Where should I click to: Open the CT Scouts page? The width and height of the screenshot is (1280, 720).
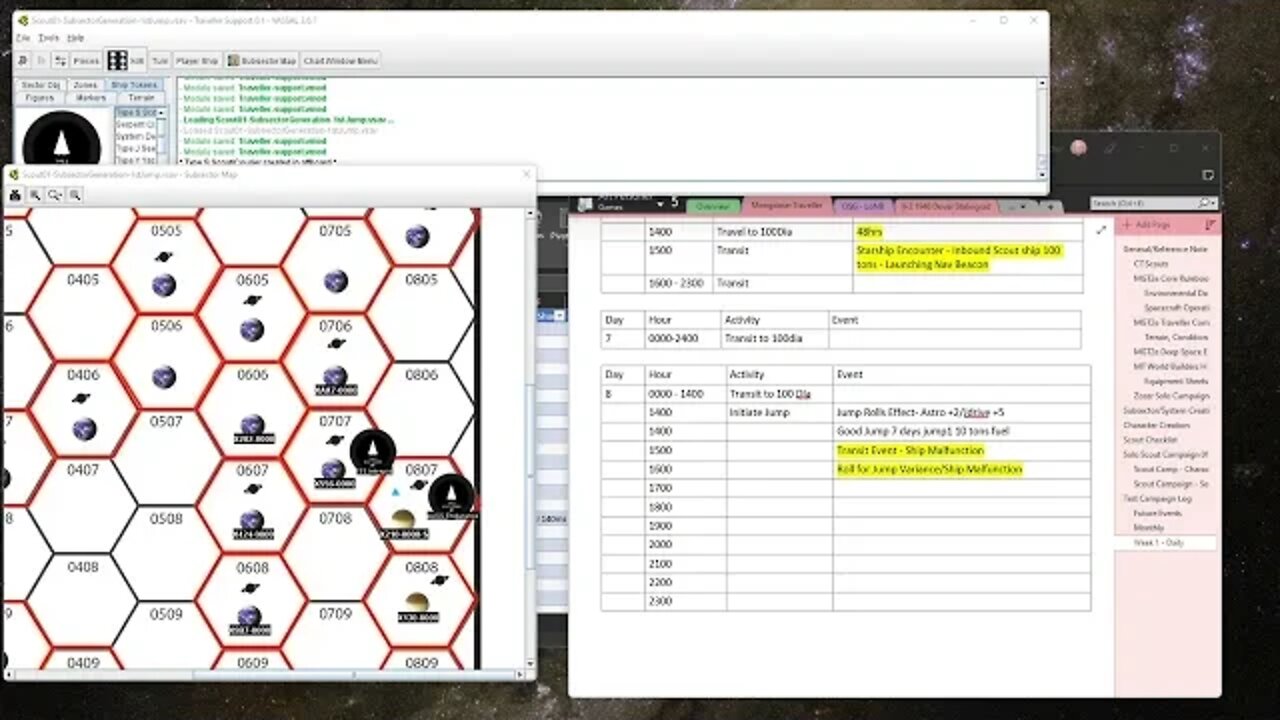(x=1150, y=263)
